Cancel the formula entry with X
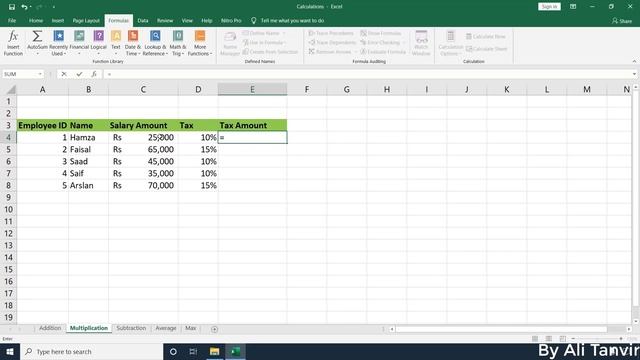The height and width of the screenshot is (360, 640). [x=64, y=74]
